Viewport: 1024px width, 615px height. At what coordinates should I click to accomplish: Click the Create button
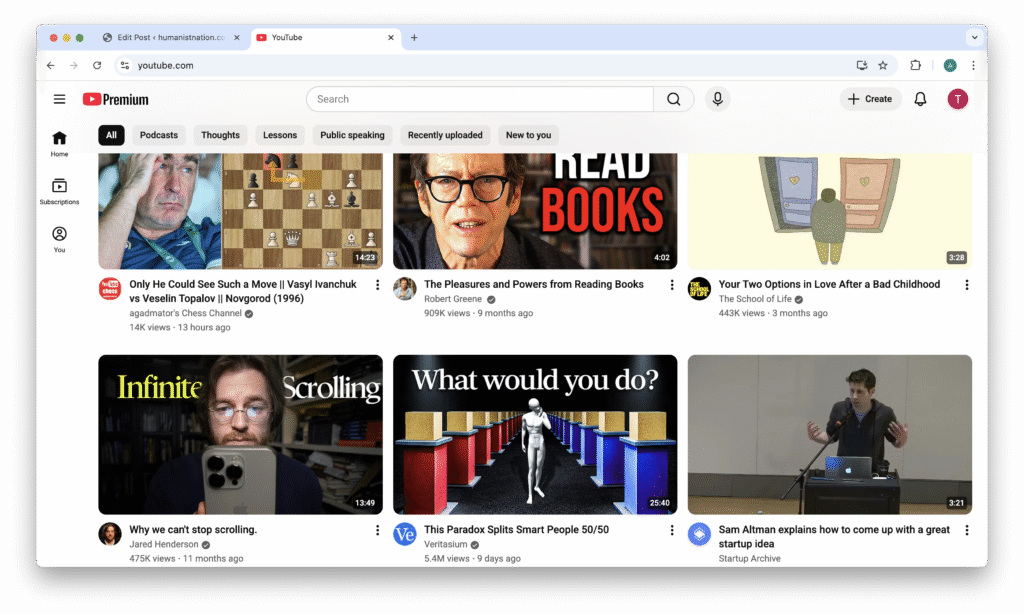(x=870, y=99)
